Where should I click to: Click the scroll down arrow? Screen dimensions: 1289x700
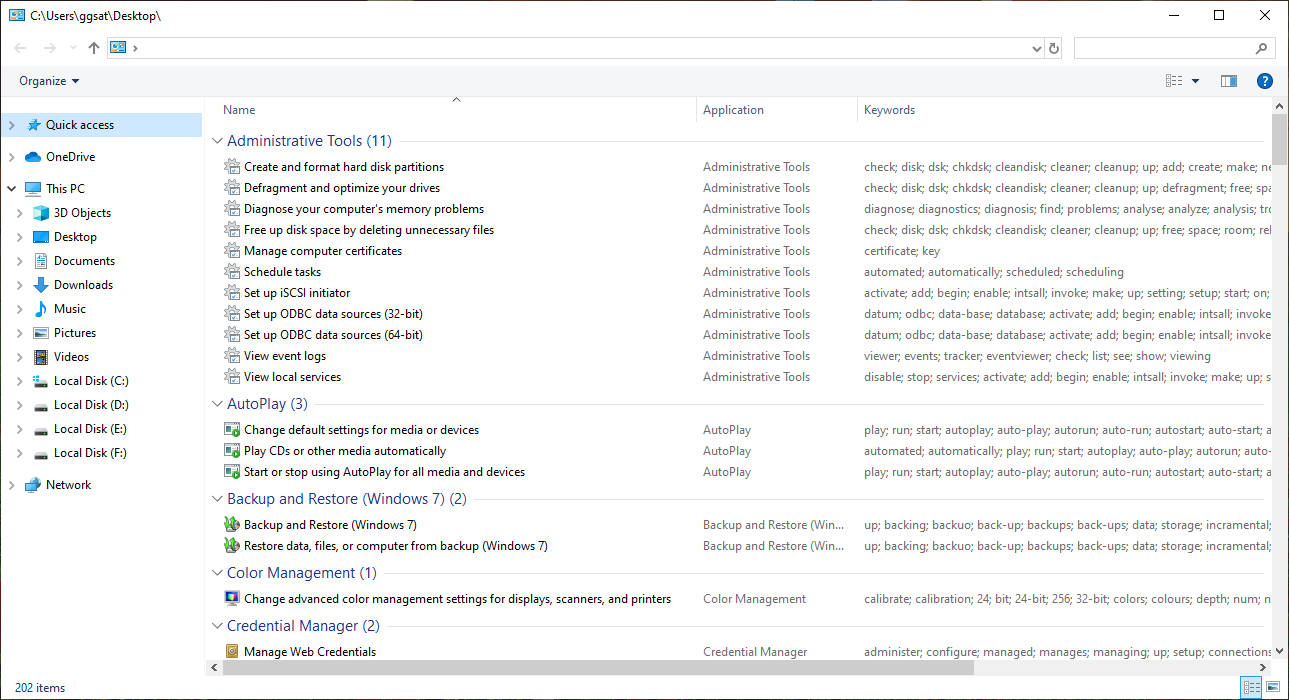(x=1279, y=651)
